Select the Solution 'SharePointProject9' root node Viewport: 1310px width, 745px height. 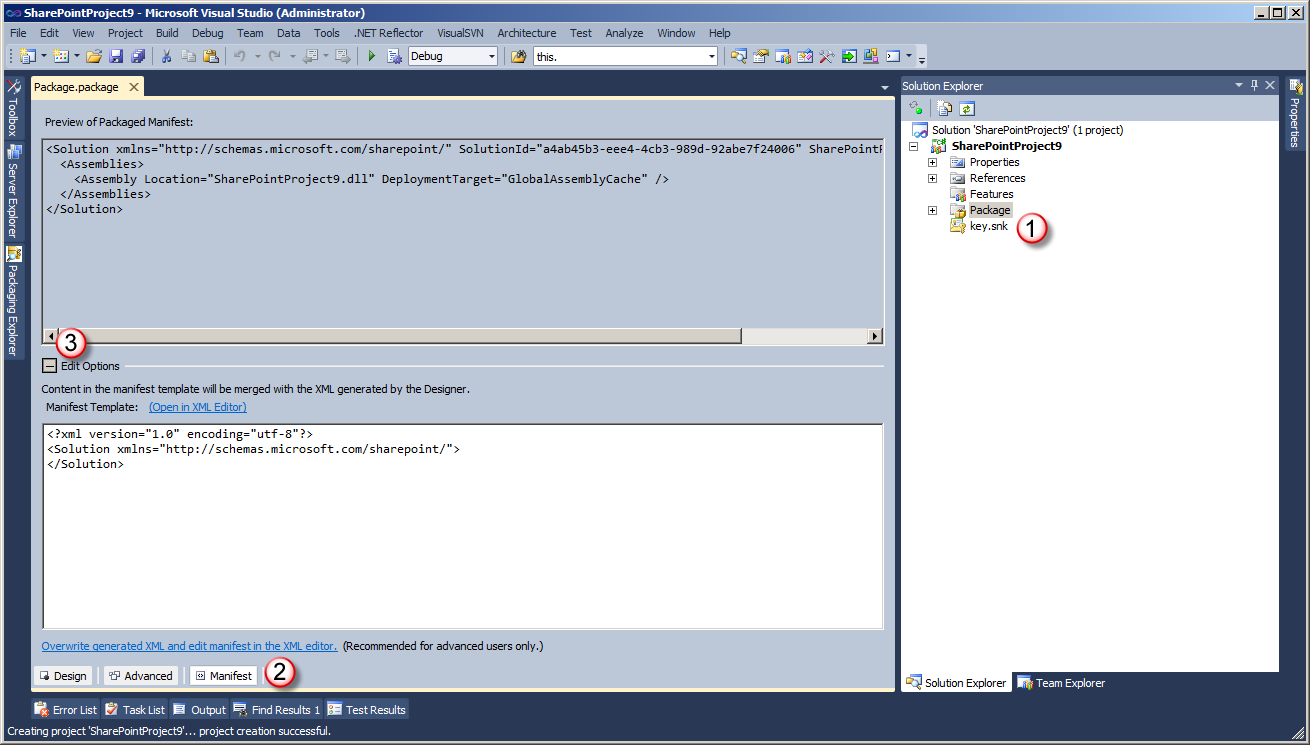click(x=1027, y=130)
